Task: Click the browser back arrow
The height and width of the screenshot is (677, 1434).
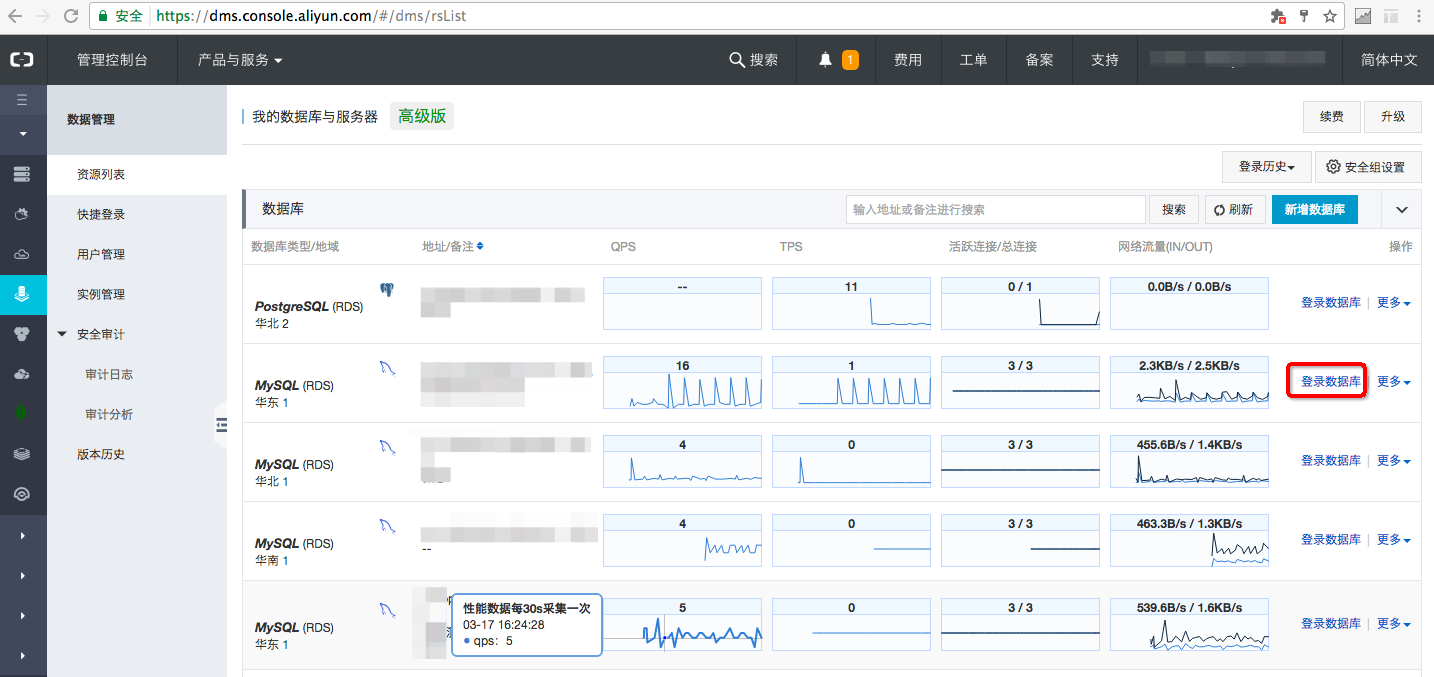Action: (x=17, y=16)
